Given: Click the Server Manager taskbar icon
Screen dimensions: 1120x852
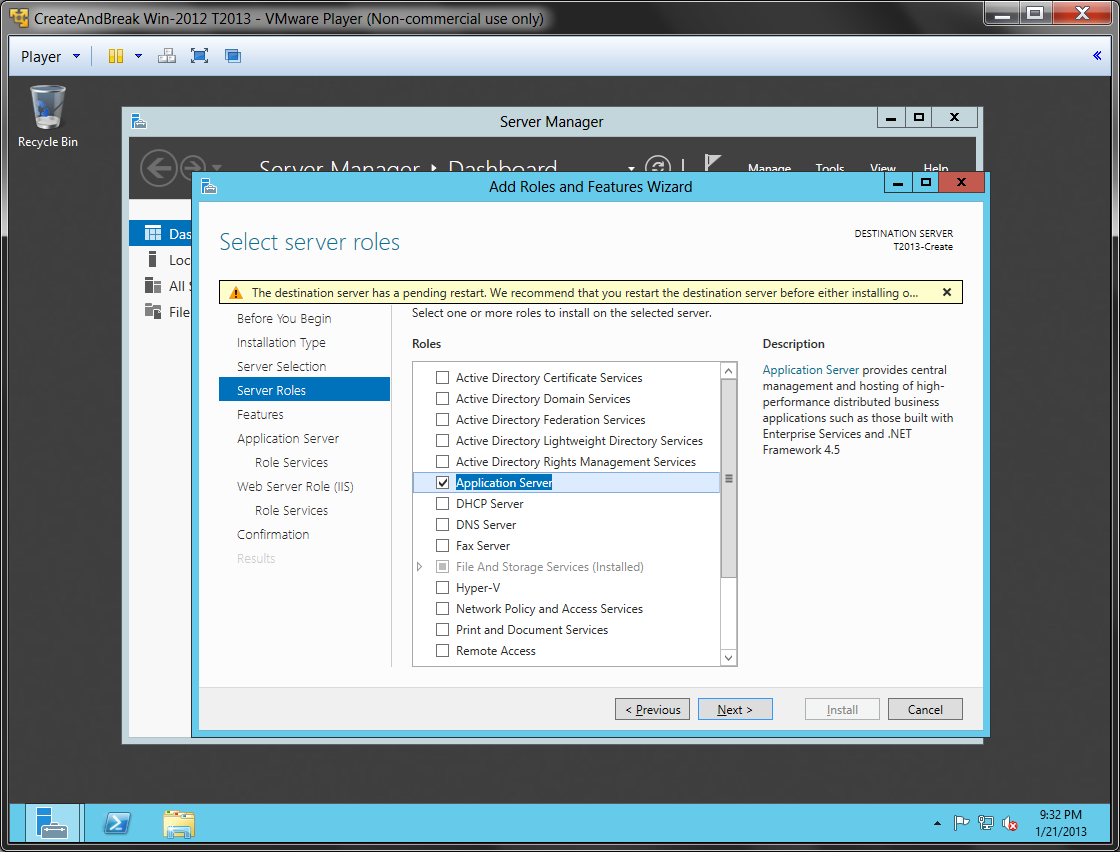Looking at the screenshot, I should (51, 823).
